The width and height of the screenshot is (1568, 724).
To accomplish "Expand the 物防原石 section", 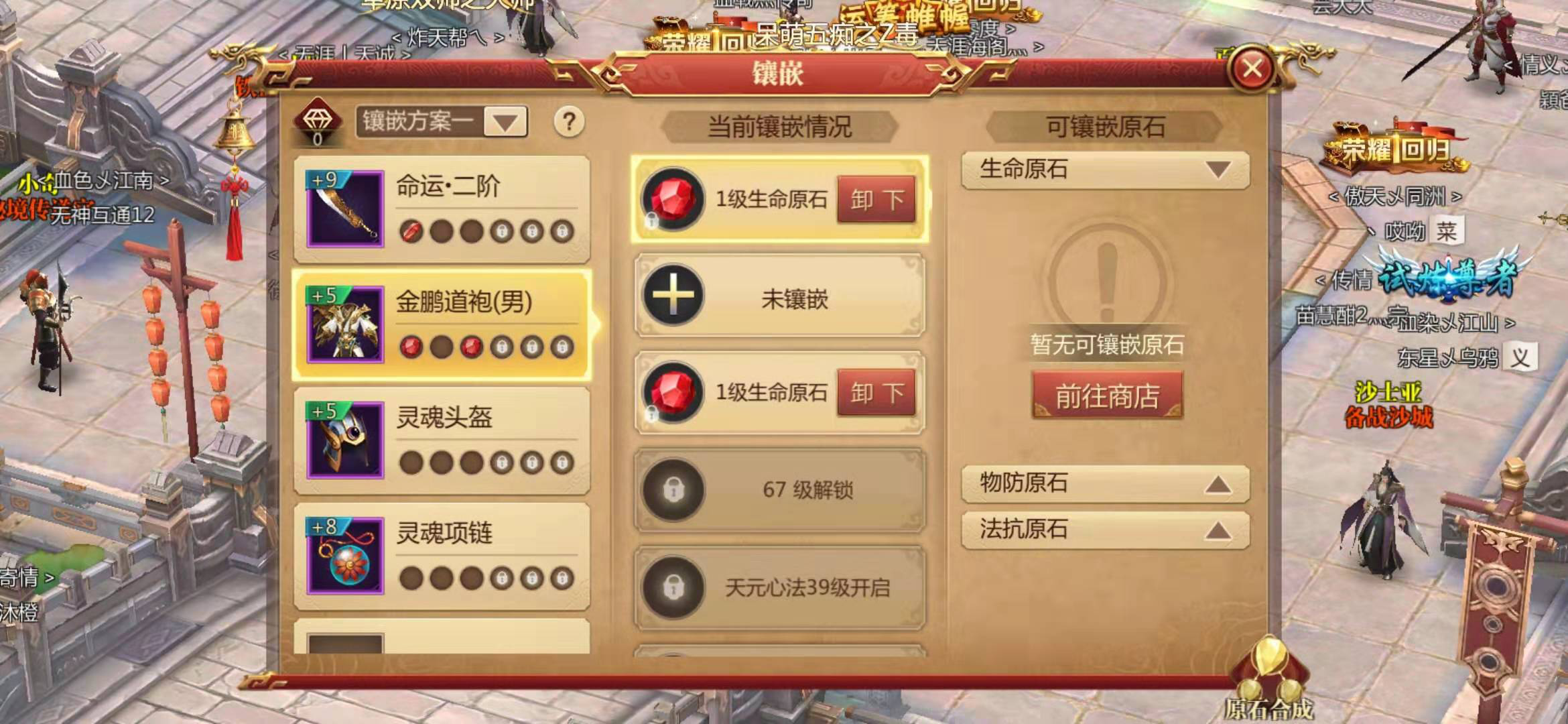I will (x=1105, y=483).
